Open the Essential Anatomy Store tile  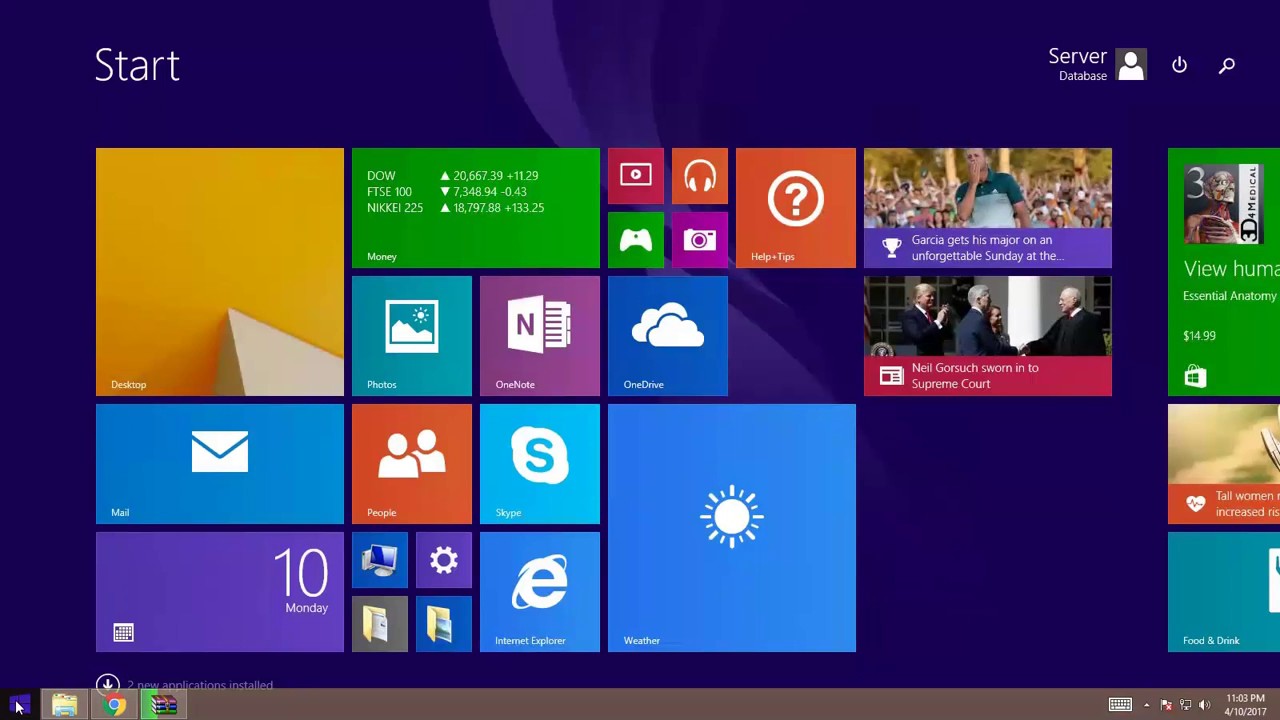[x=1224, y=272]
